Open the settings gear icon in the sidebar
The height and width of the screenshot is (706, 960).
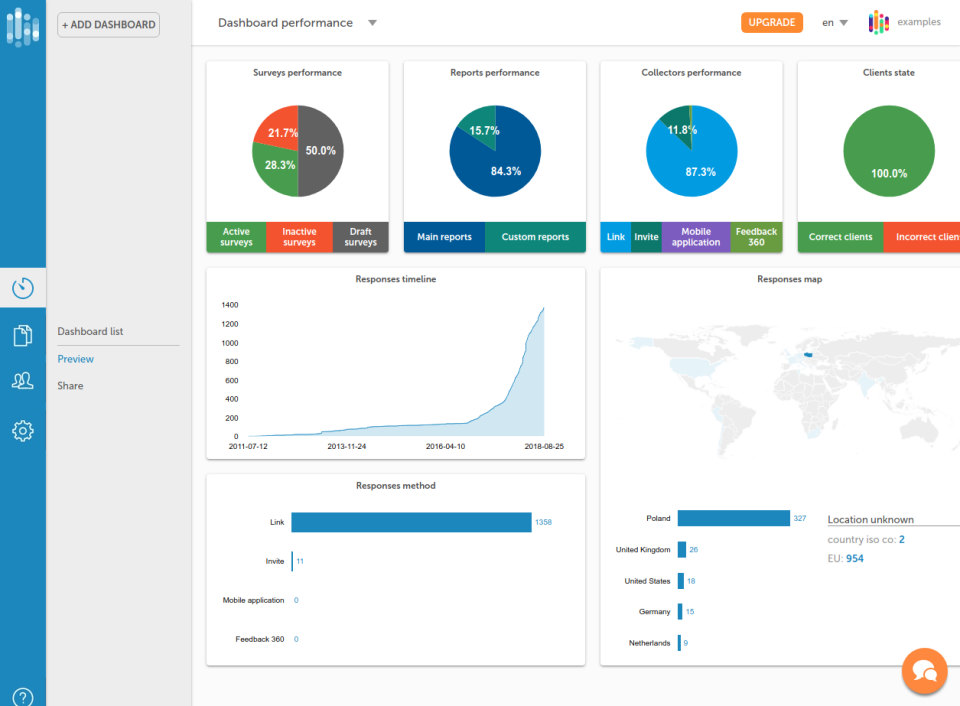click(x=23, y=431)
